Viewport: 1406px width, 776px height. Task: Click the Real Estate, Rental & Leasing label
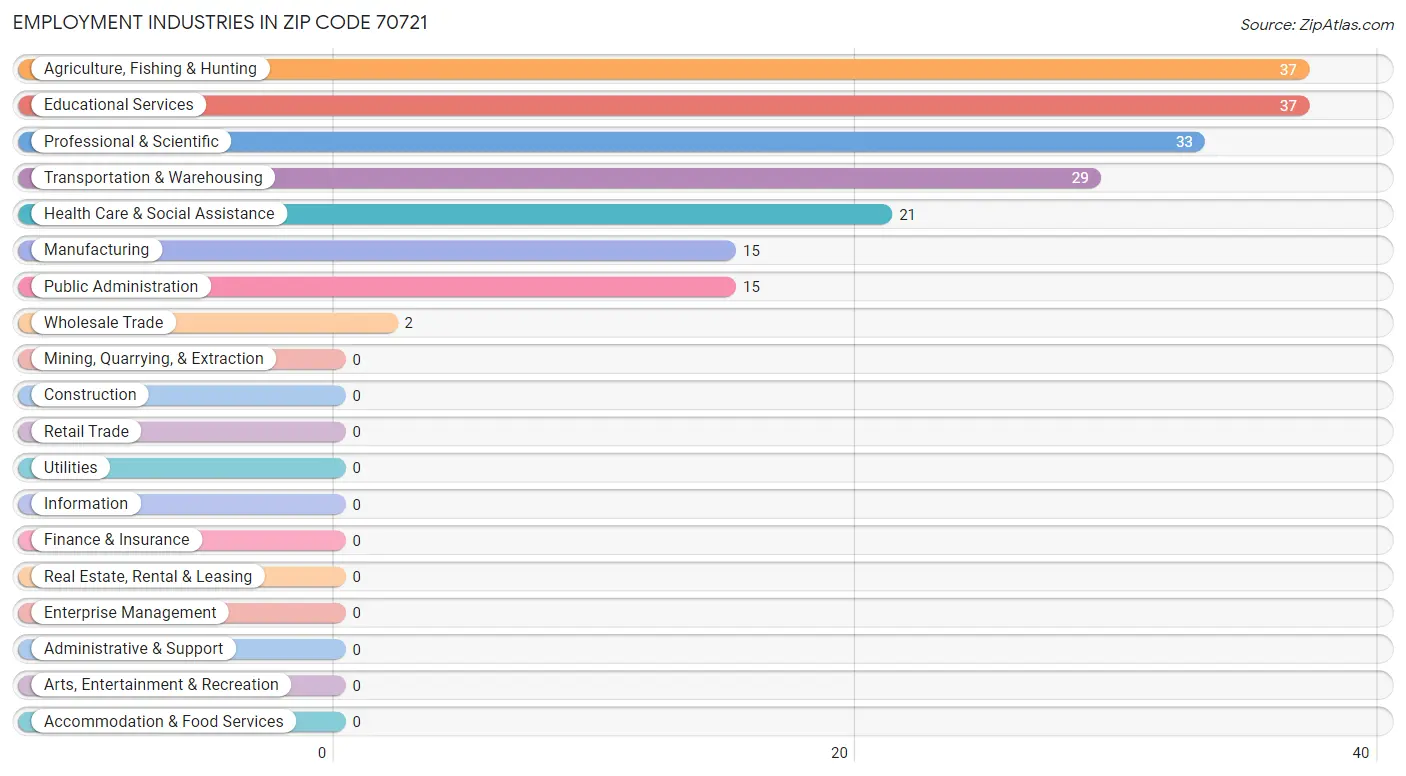(x=148, y=576)
